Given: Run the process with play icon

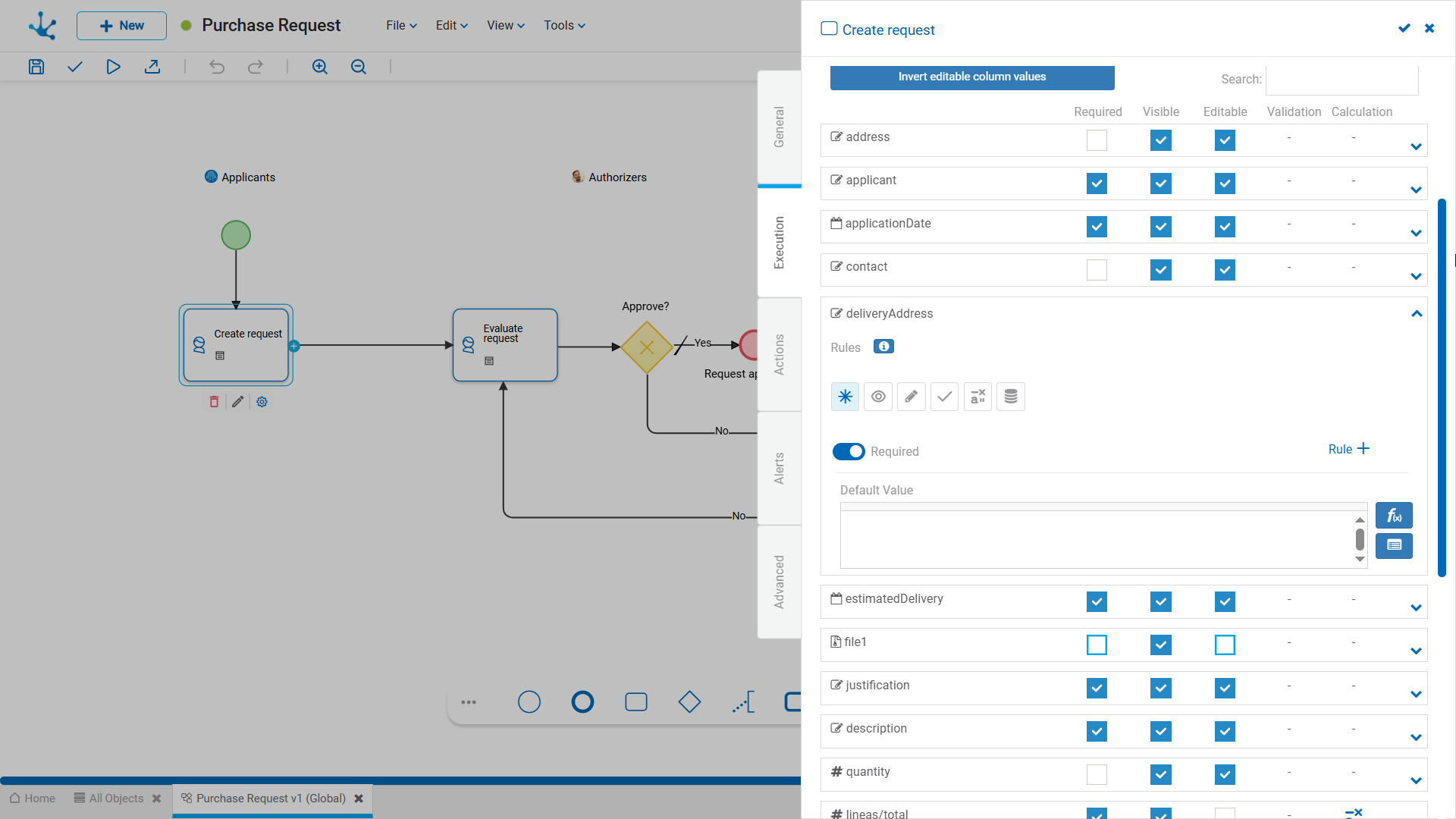Looking at the screenshot, I should [113, 67].
